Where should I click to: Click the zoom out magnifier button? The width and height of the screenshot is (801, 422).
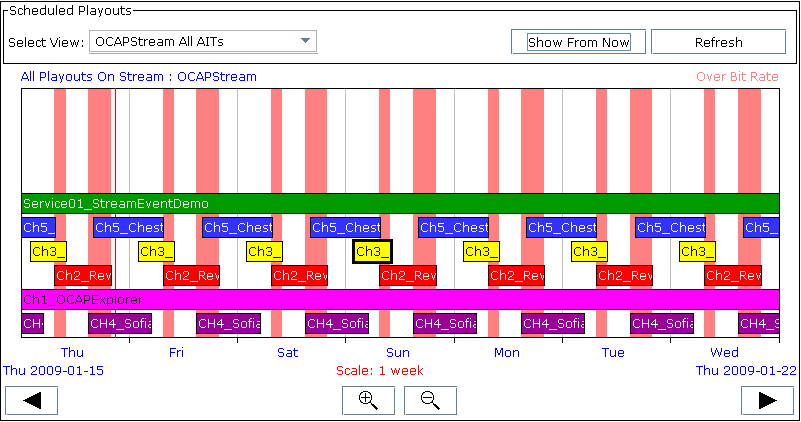pyautogui.click(x=430, y=401)
